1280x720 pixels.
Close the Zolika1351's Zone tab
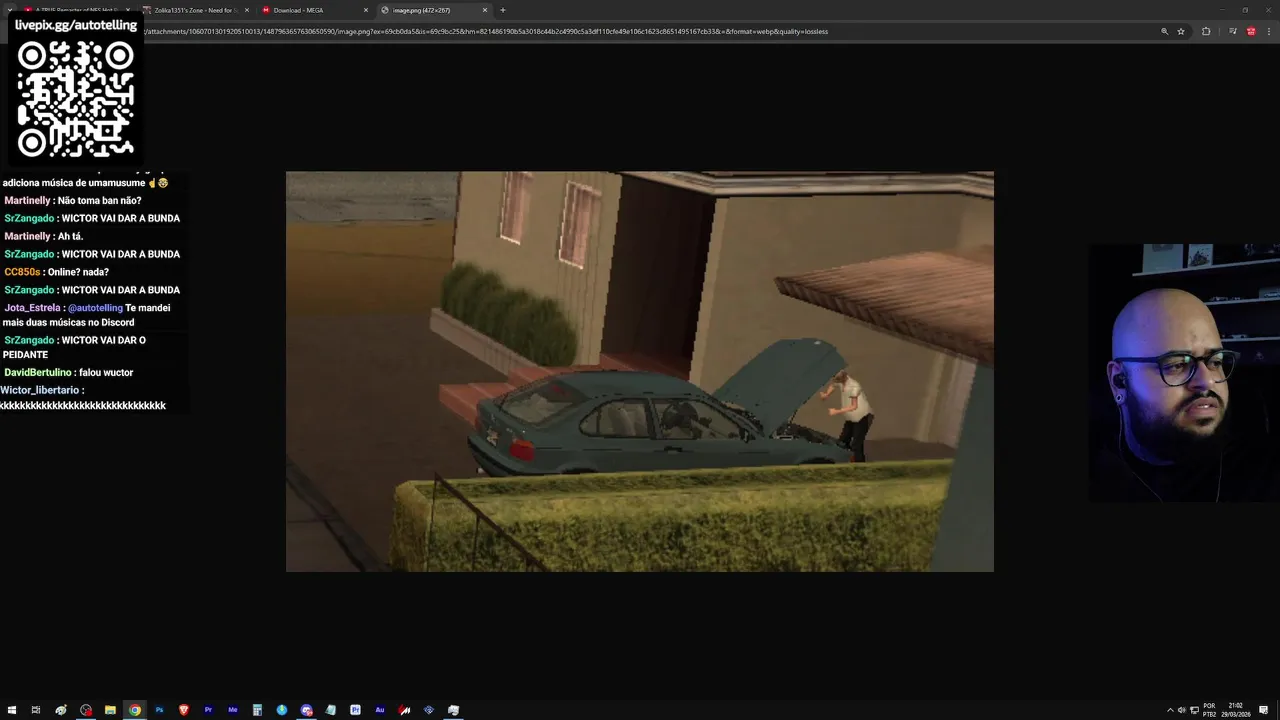[246, 10]
